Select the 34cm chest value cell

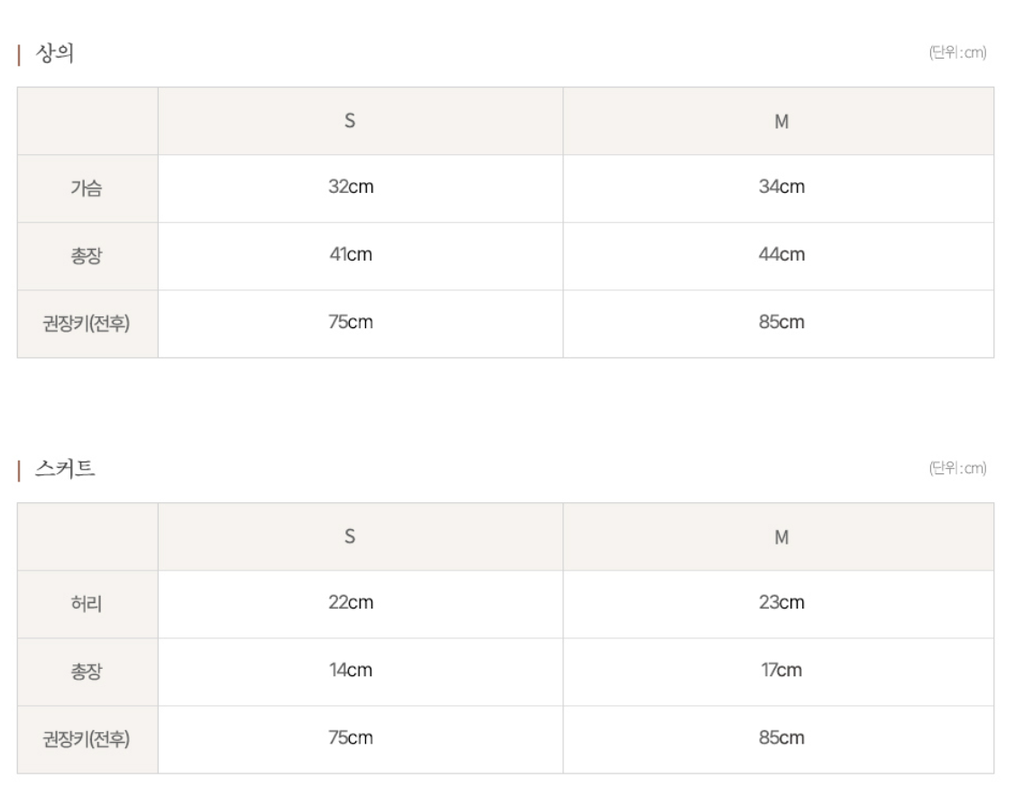coord(781,187)
